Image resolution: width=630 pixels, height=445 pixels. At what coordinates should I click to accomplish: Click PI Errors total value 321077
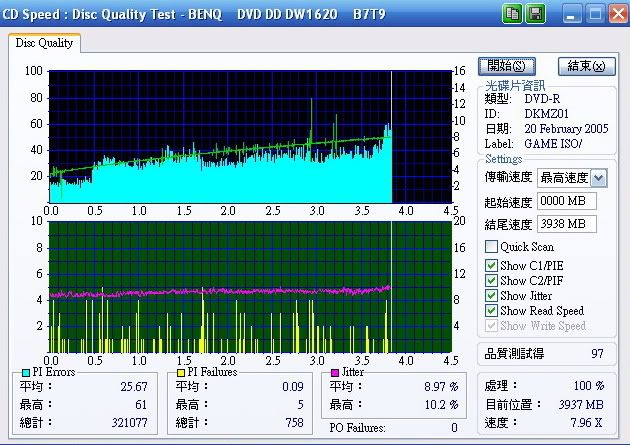coord(129,423)
